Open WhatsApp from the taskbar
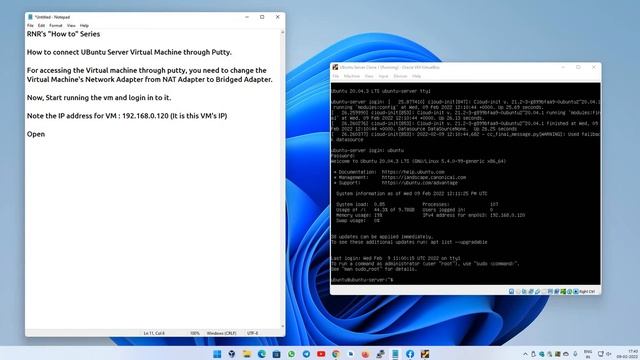Screen dimensions: 640x360 click(291, 354)
